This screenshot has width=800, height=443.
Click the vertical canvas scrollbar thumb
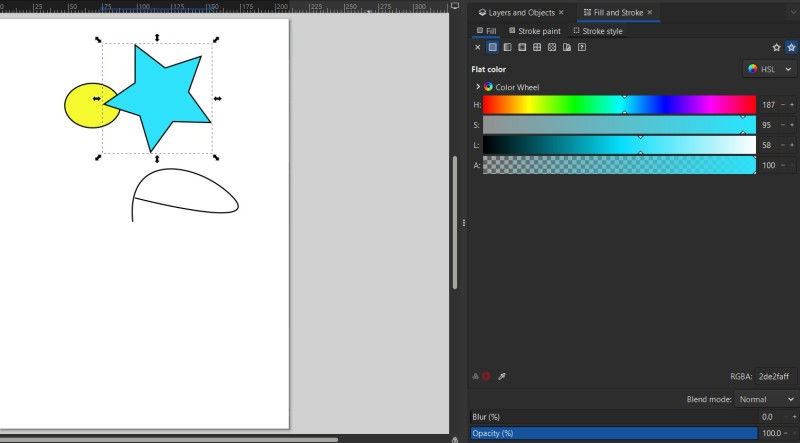point(454,223)
